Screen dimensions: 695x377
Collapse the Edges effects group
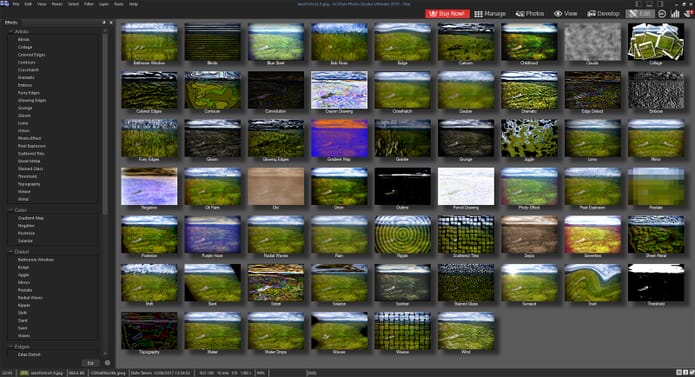11,346
